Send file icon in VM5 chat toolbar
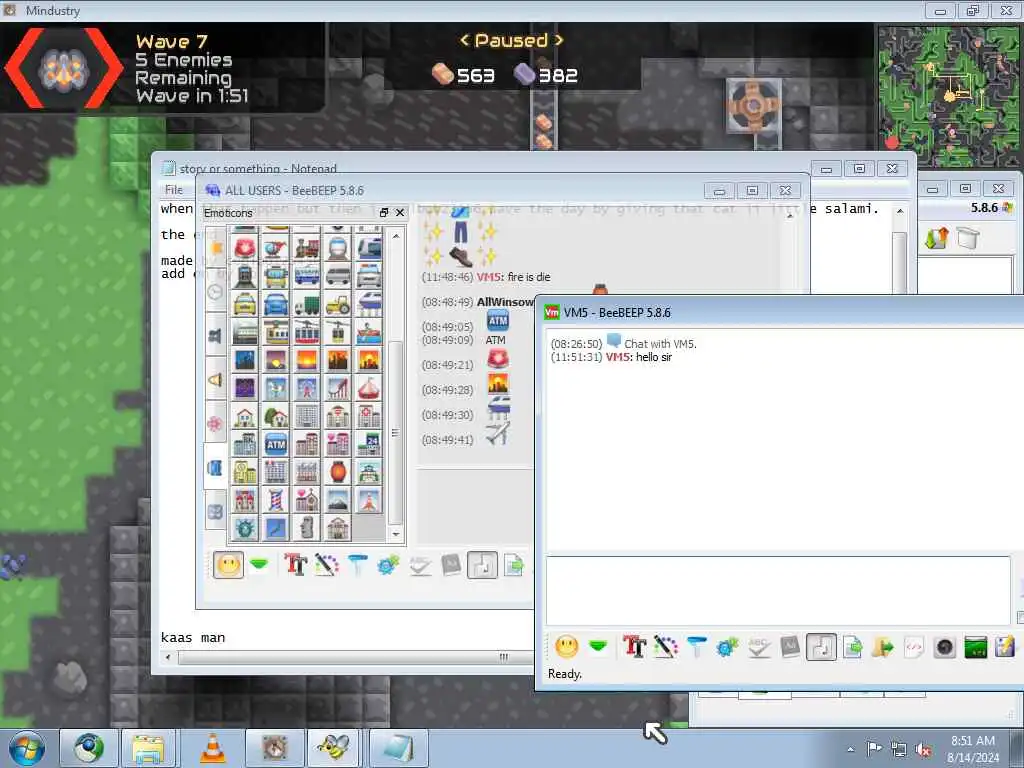1024x768 pixels. pyautogui.click(x=852, y=647)
